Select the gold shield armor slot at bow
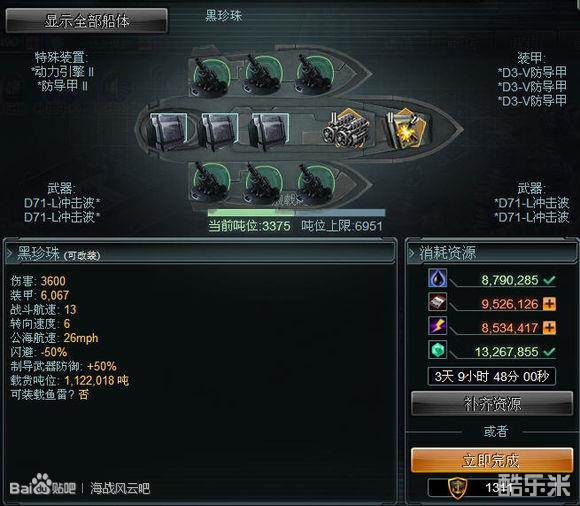 [x=405, y=129]
